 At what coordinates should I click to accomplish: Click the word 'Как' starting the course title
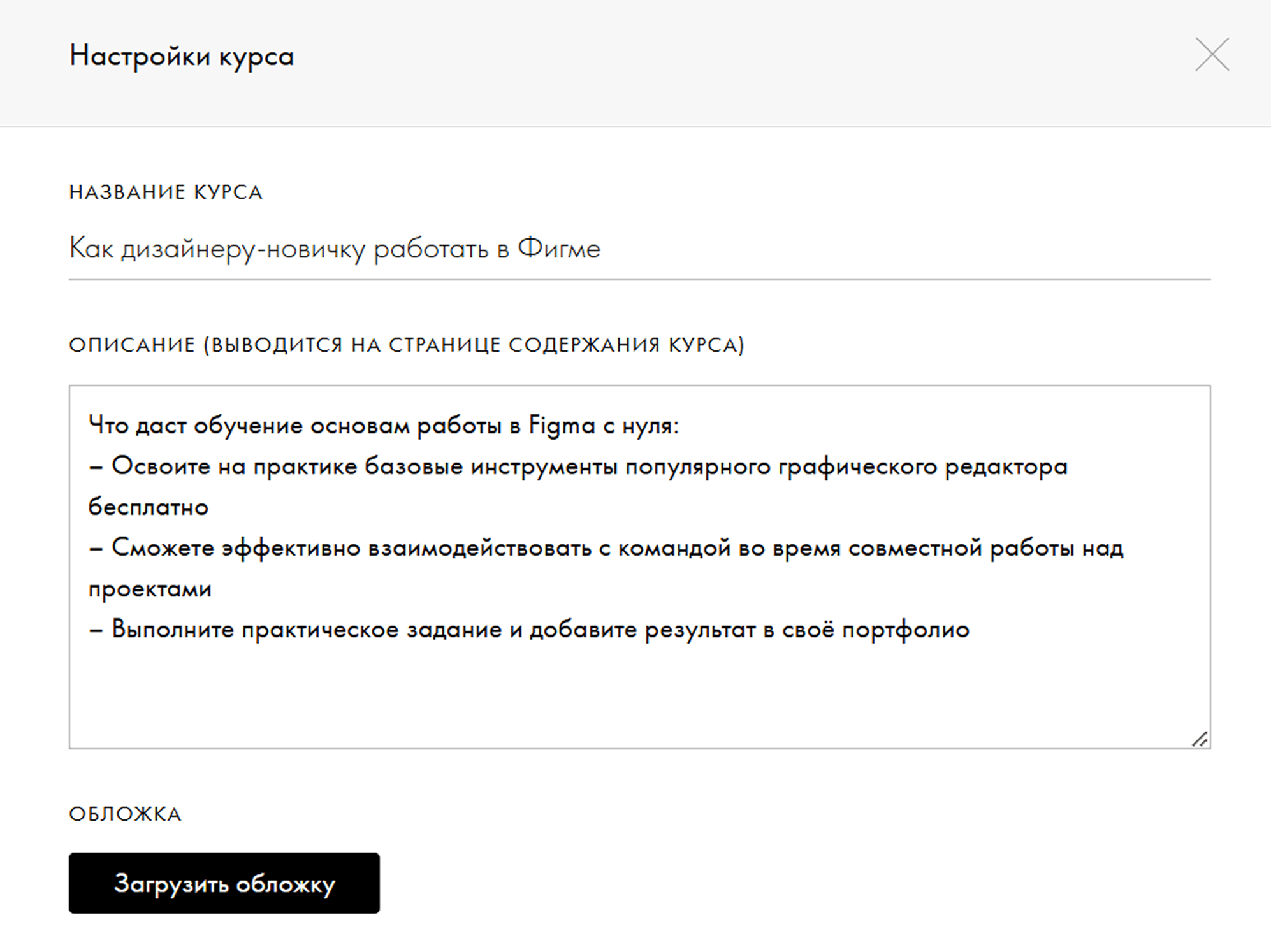[x=91, y=249]
